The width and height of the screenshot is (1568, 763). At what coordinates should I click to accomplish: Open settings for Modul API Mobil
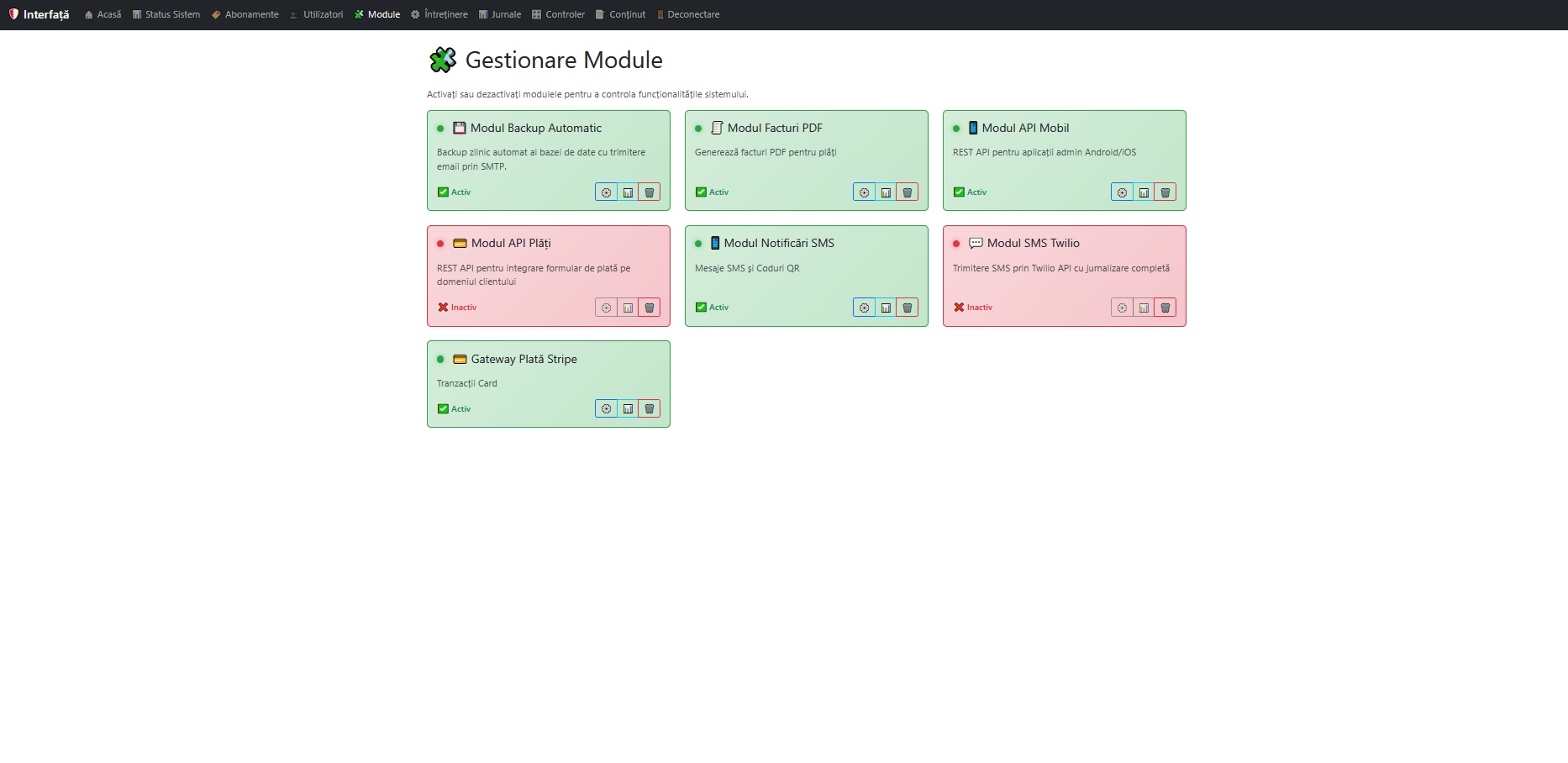pos(1122,192)
